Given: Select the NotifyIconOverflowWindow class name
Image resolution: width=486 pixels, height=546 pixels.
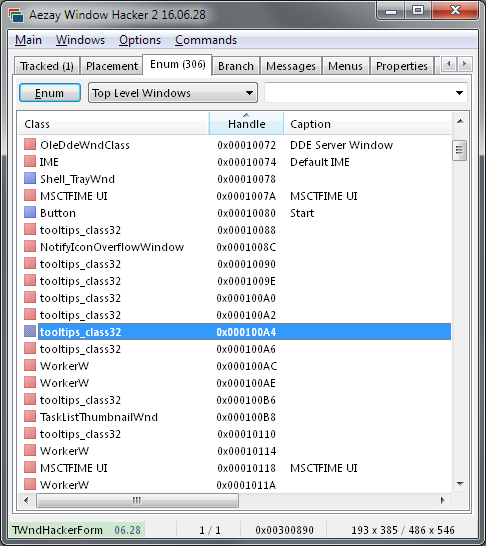Looking at the screenshot, I should point(112,247).
